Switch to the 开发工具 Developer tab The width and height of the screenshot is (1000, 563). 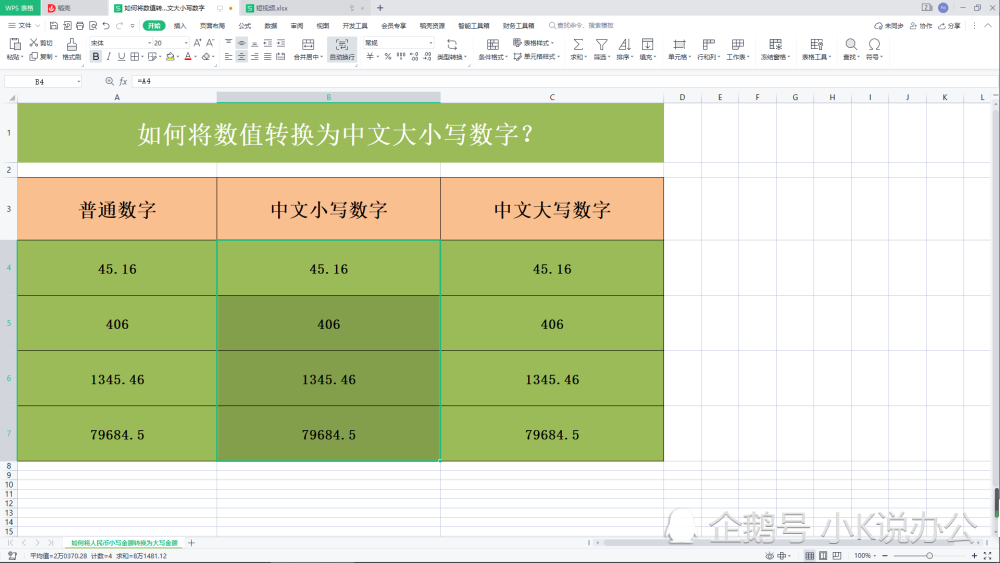(x=355, y=26)
